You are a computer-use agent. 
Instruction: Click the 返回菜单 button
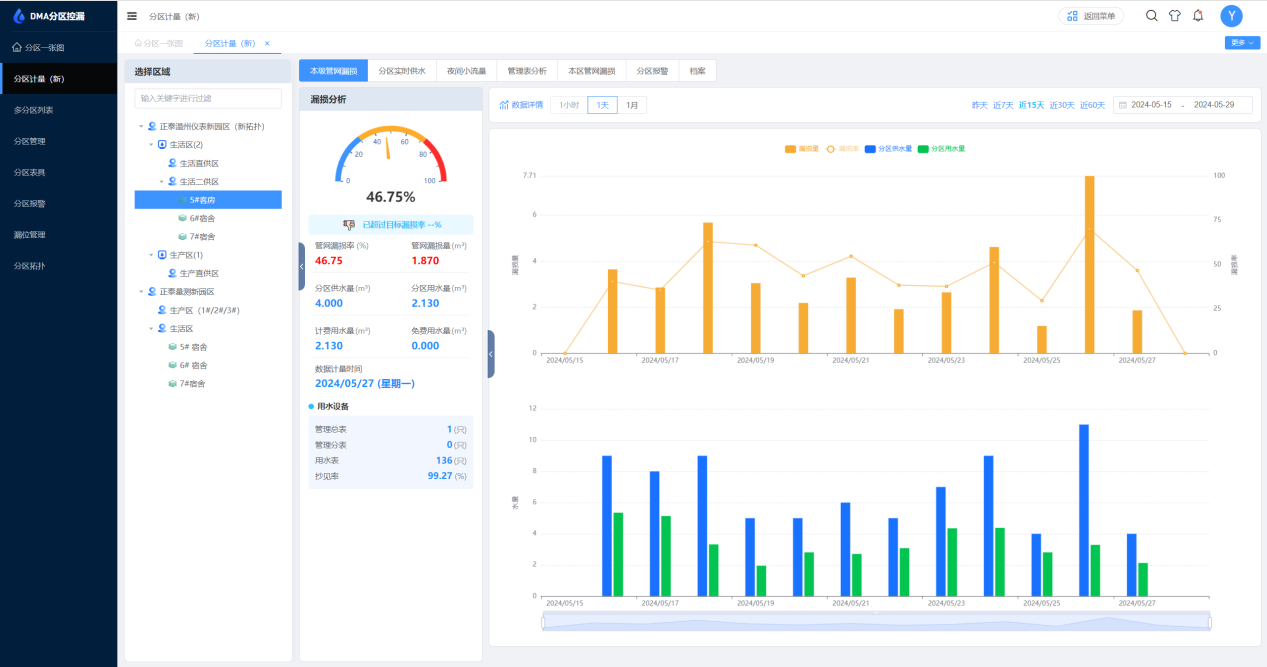point(1091,16)
